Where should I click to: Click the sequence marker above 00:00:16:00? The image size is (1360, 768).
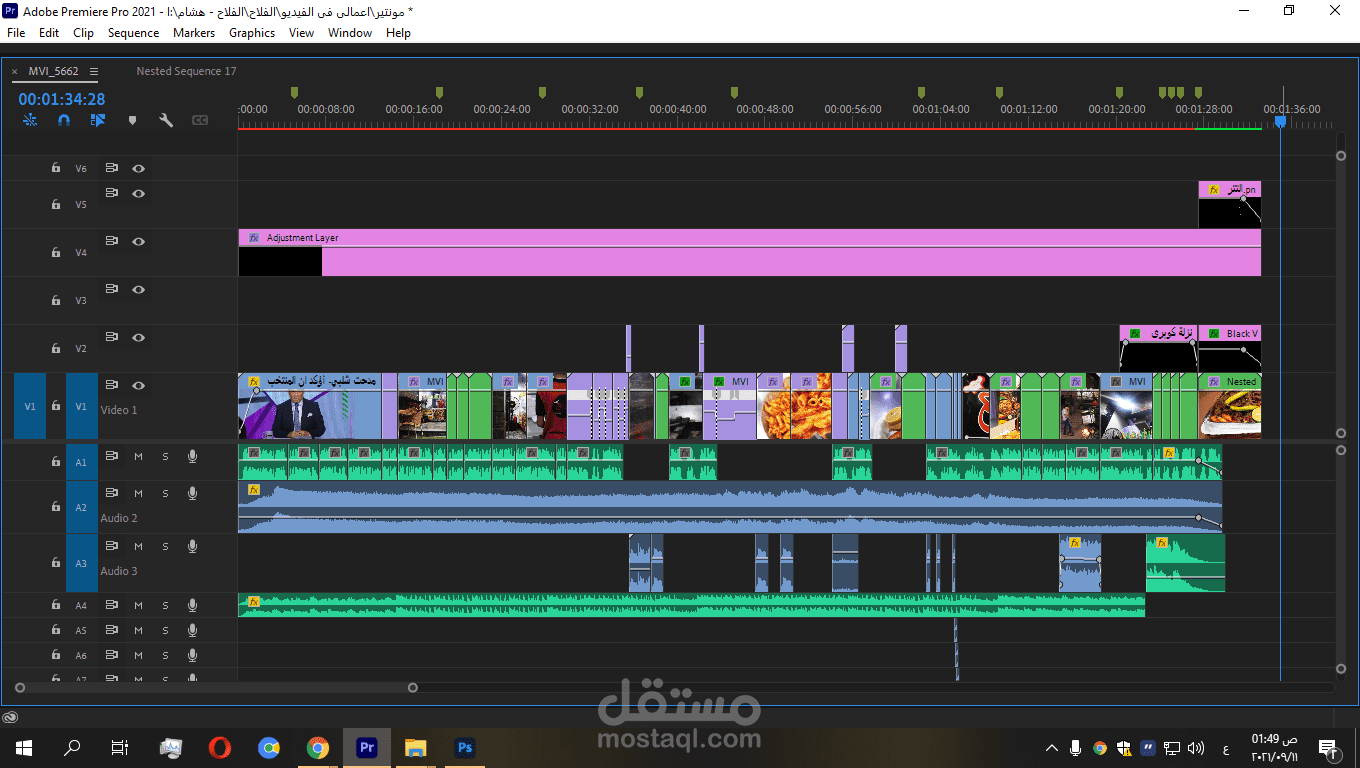tap(439, 93)
